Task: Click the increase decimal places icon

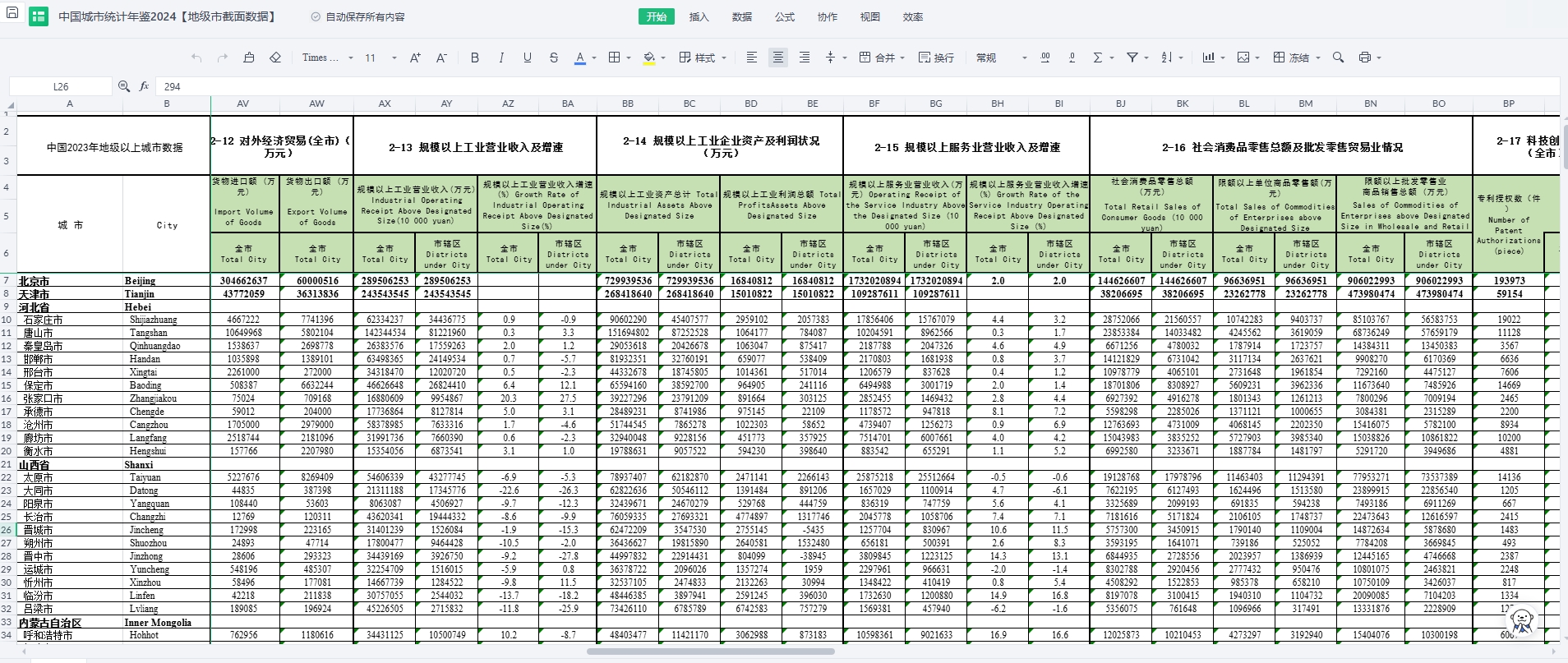Action: coord(1045,58)
